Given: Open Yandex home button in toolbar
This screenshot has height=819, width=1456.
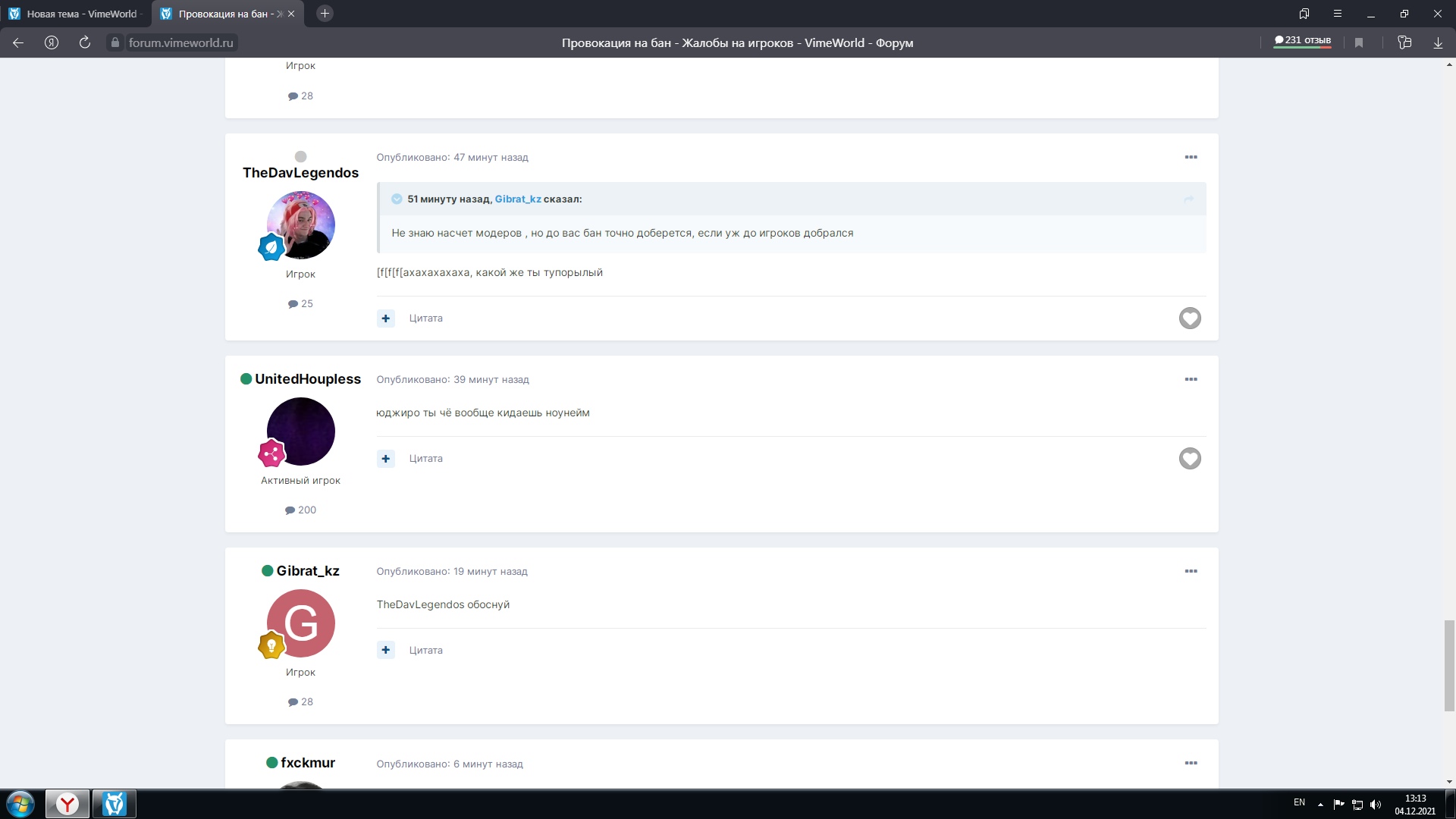Looking at the screenshot, I should [52, 42].
